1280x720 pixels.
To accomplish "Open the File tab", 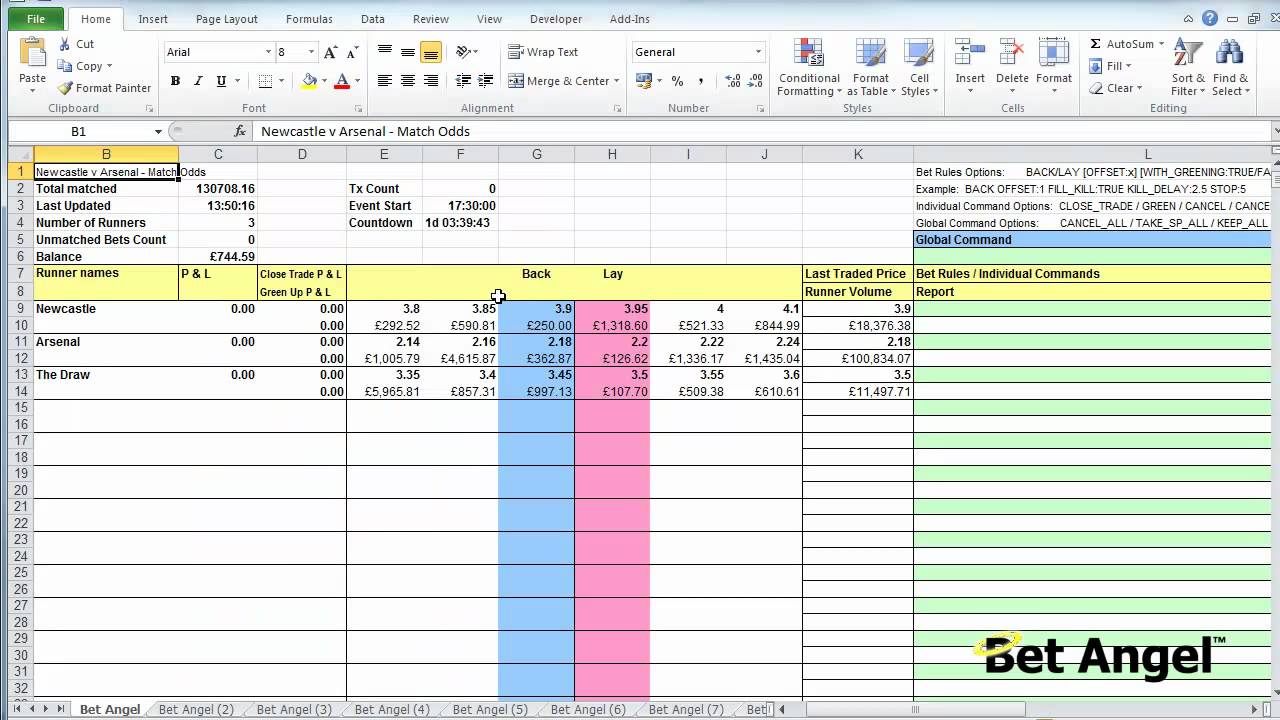I will point(36,19).
